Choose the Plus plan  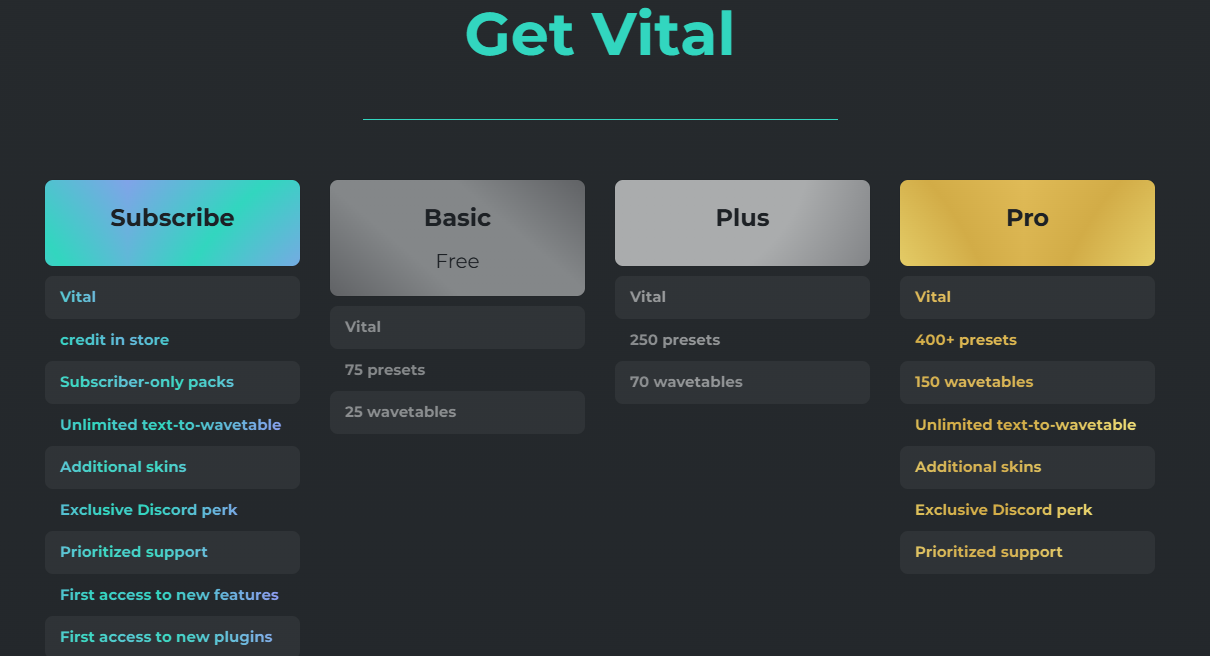pos(741,222)
